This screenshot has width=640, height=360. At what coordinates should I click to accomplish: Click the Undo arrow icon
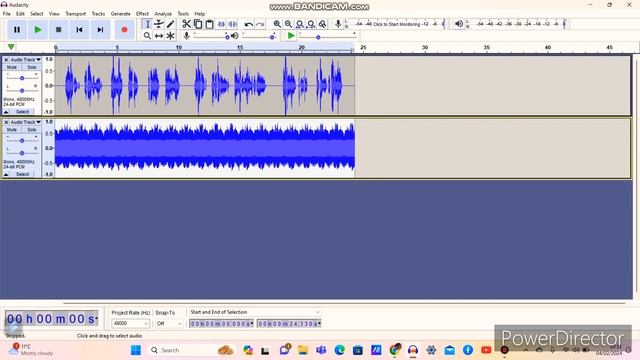[249, 24]
